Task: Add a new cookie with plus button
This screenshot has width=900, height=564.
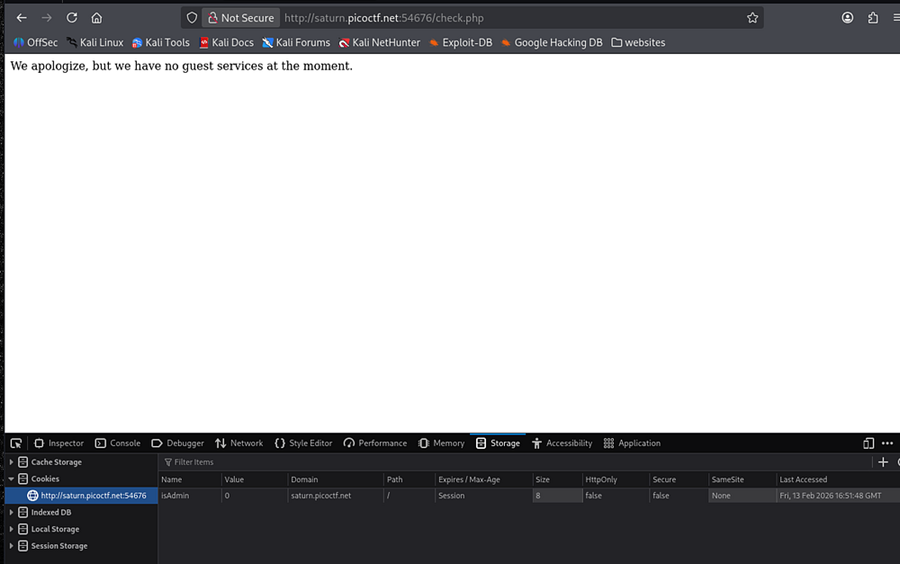Action: (x=882, y=462)
